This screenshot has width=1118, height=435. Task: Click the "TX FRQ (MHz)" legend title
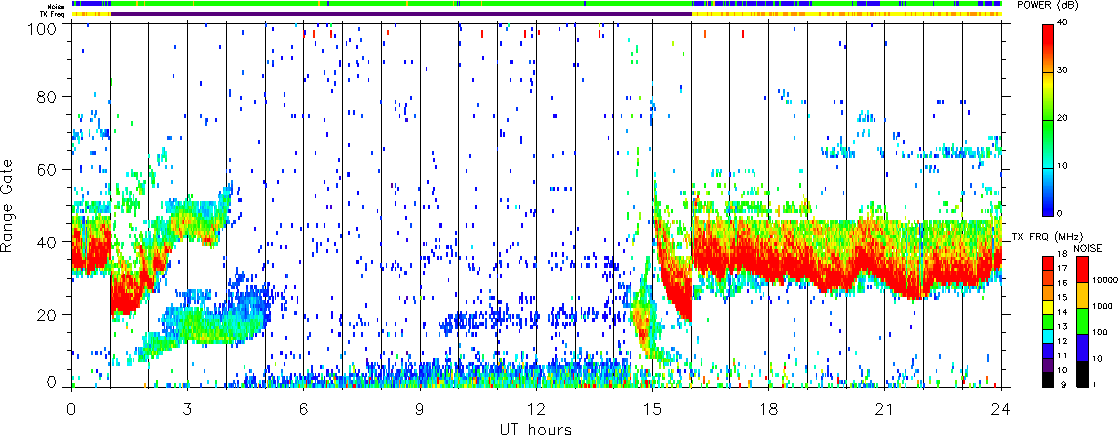1045,237
